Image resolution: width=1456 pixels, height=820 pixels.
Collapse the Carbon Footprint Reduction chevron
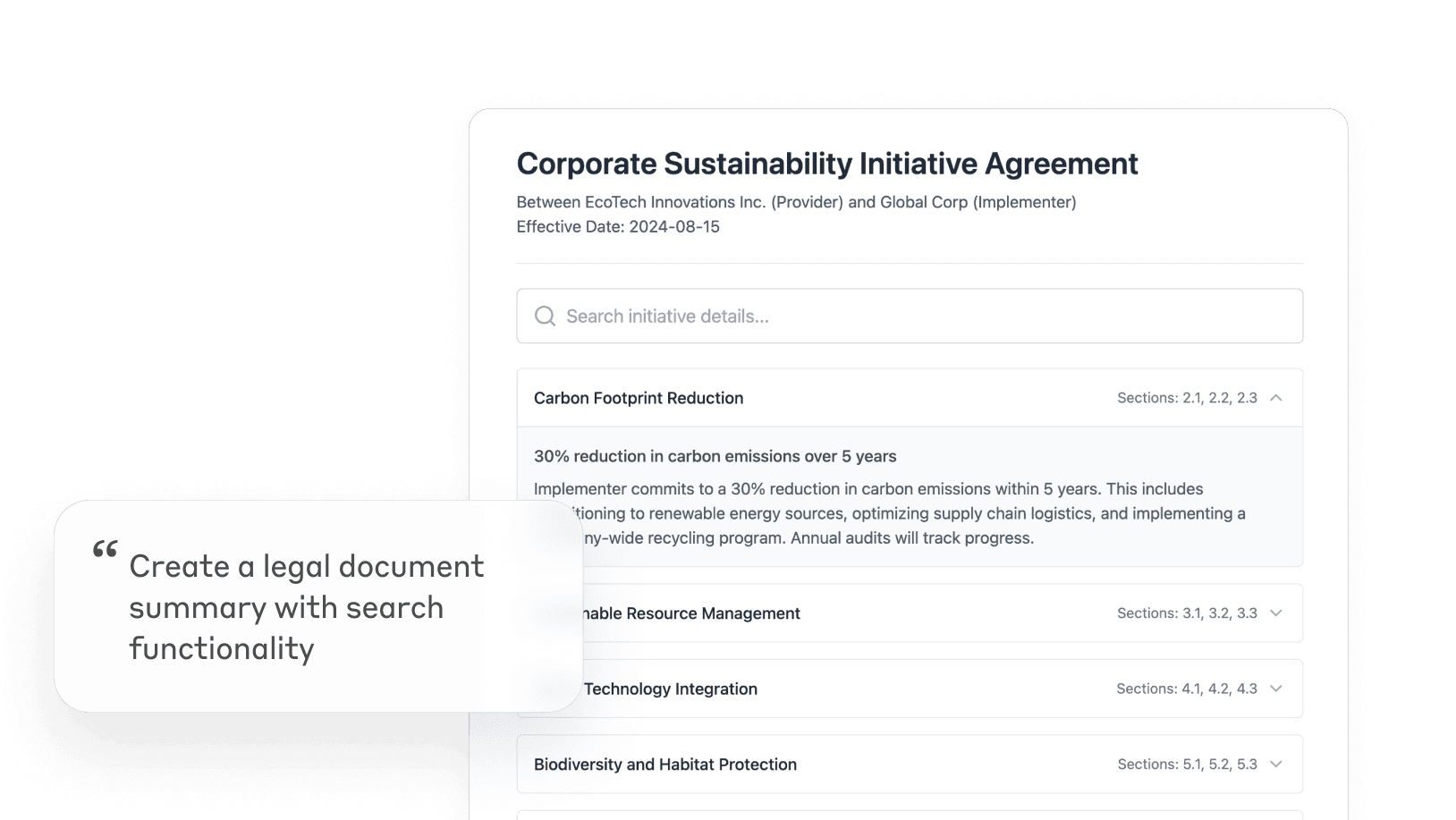point(1275,398)
